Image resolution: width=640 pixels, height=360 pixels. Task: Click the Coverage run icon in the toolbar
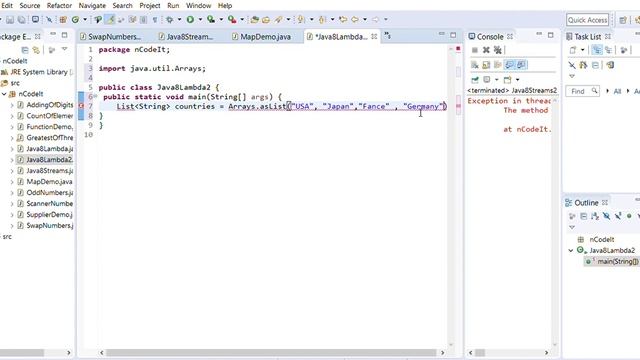click(x=211, y=19)
